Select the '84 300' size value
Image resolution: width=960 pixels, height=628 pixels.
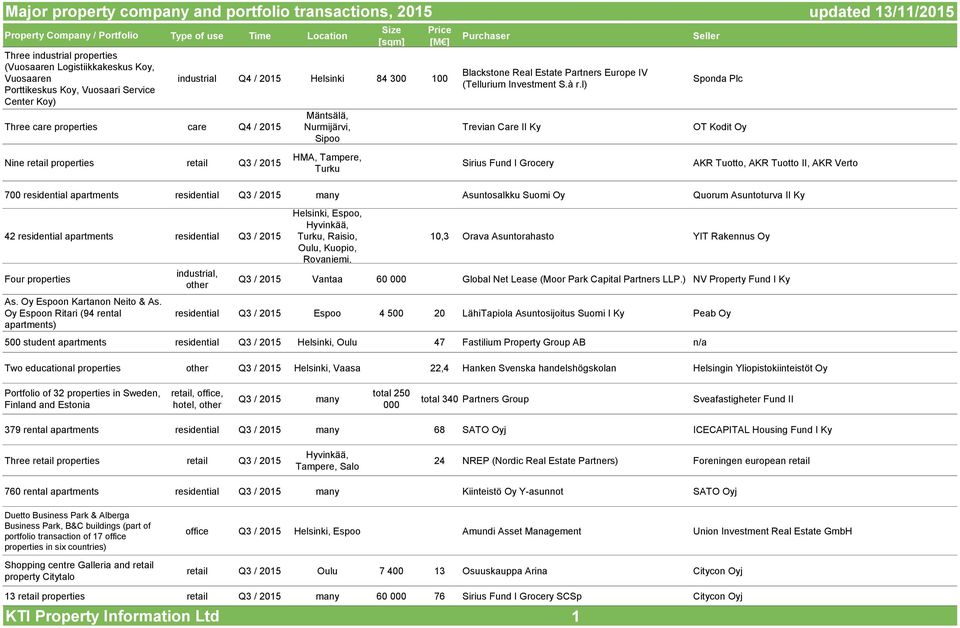391,78
